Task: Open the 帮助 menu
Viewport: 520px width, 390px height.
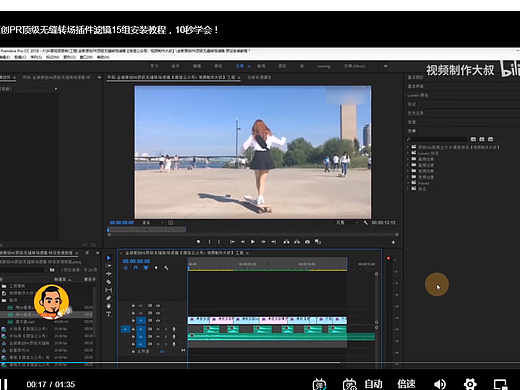Action: pos(103,57)
